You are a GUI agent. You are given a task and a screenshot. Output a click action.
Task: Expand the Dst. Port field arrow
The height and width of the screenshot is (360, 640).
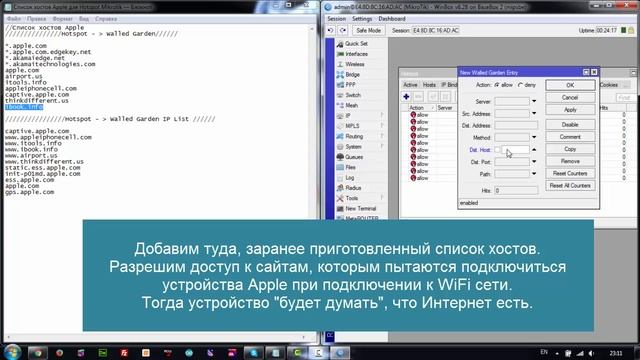coord(534,162)
